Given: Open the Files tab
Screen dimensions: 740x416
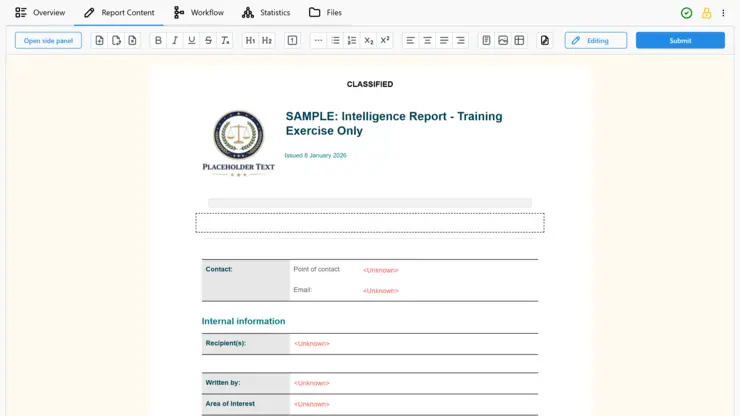Looking at the screenshot, I should tap(325, 13).
